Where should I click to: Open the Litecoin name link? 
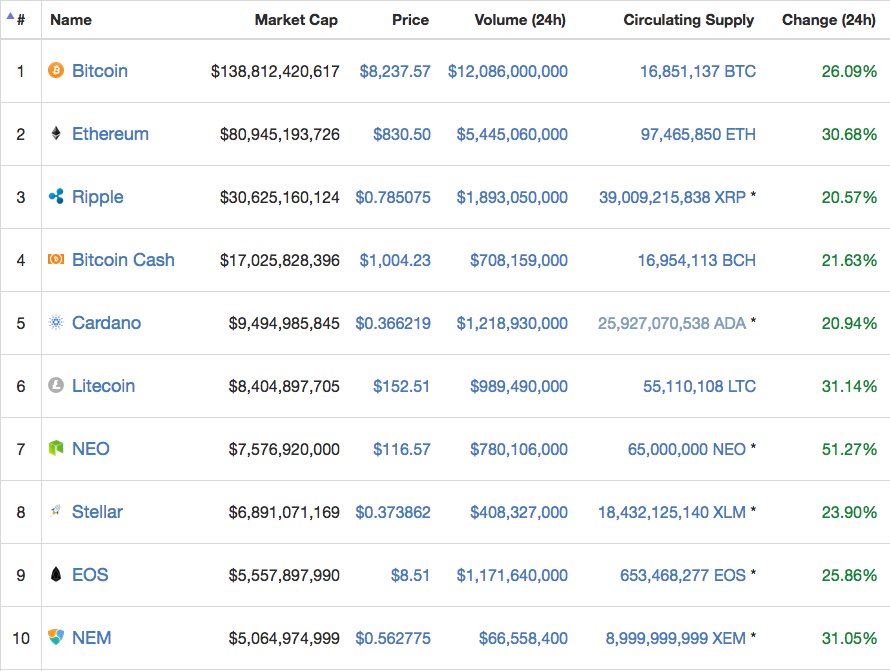point(103,386)
